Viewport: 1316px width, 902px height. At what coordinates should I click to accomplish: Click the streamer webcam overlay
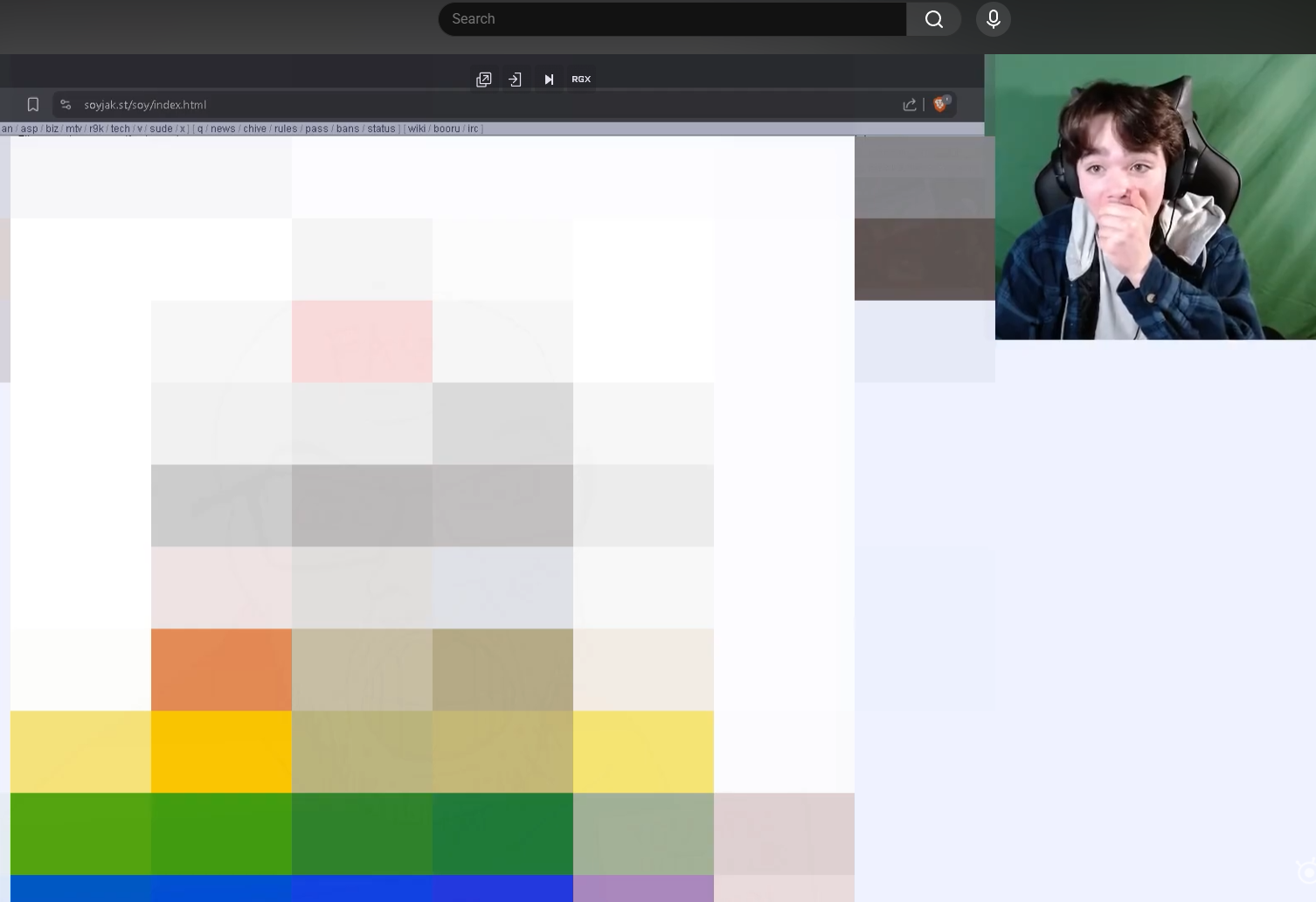coord(1153,198)
